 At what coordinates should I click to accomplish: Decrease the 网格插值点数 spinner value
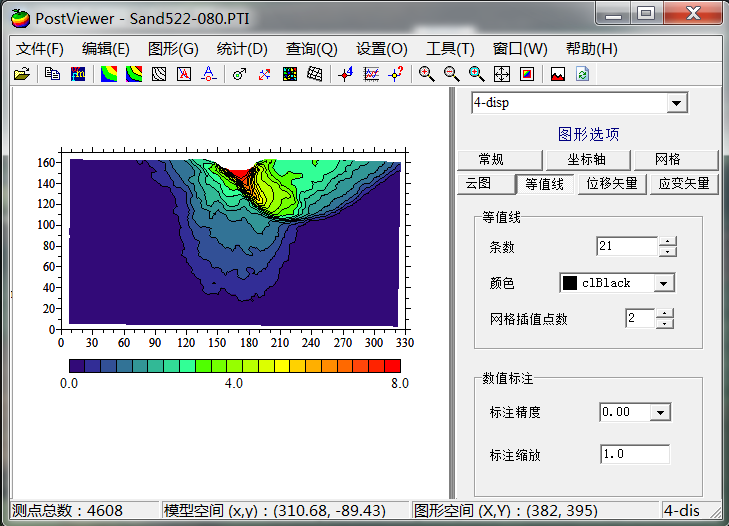[x=665, y=324]
